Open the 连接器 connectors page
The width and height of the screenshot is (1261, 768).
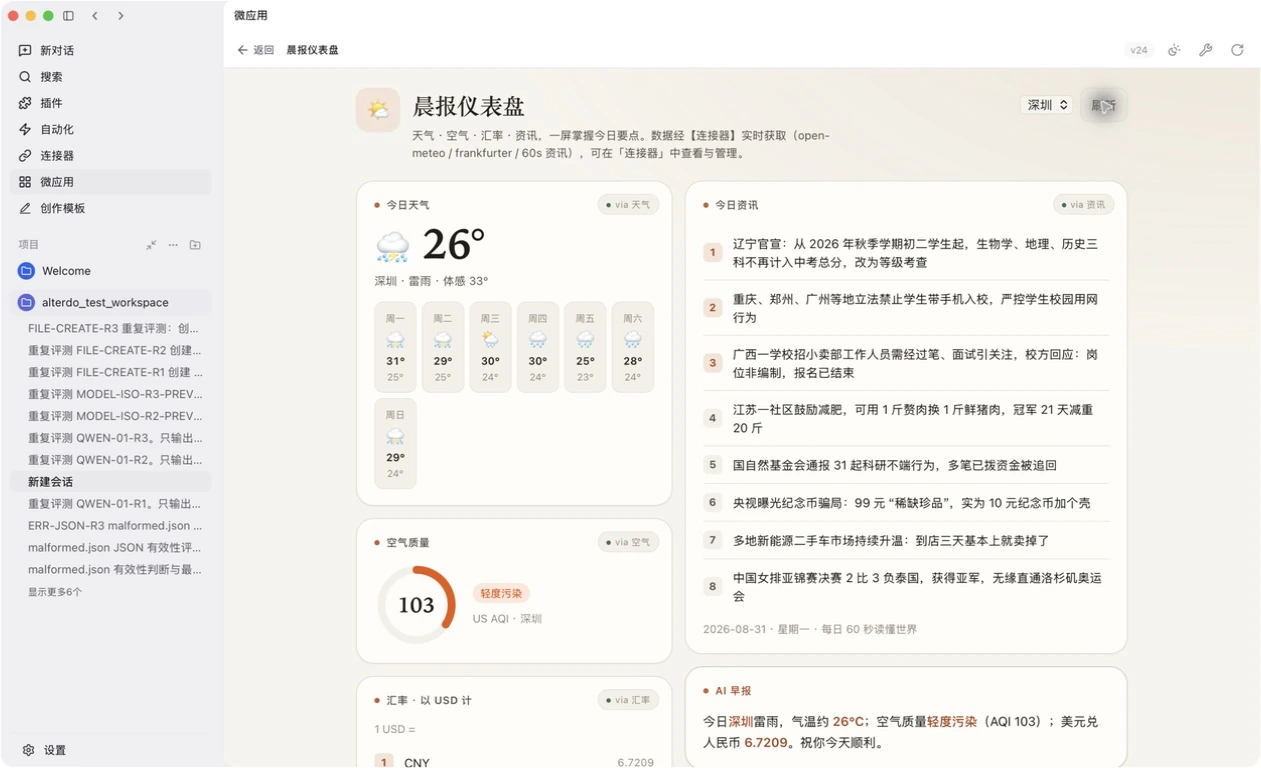pyautogui.click(x=111, y=155)
